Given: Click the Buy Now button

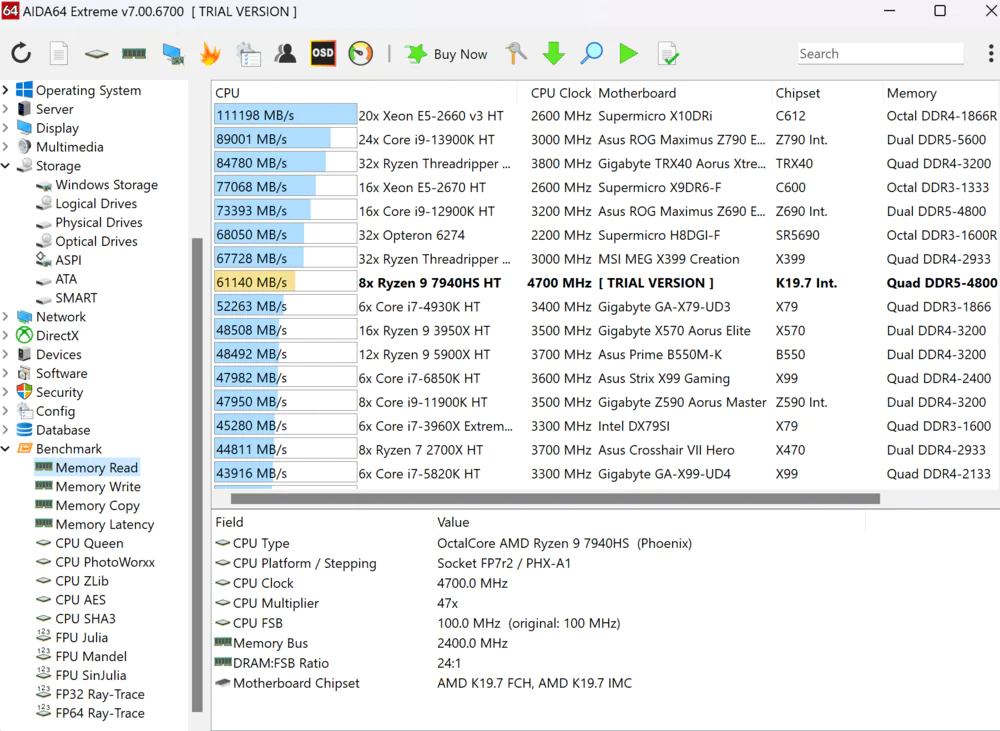Looking at the screenshot, I should tap(446, 54).
